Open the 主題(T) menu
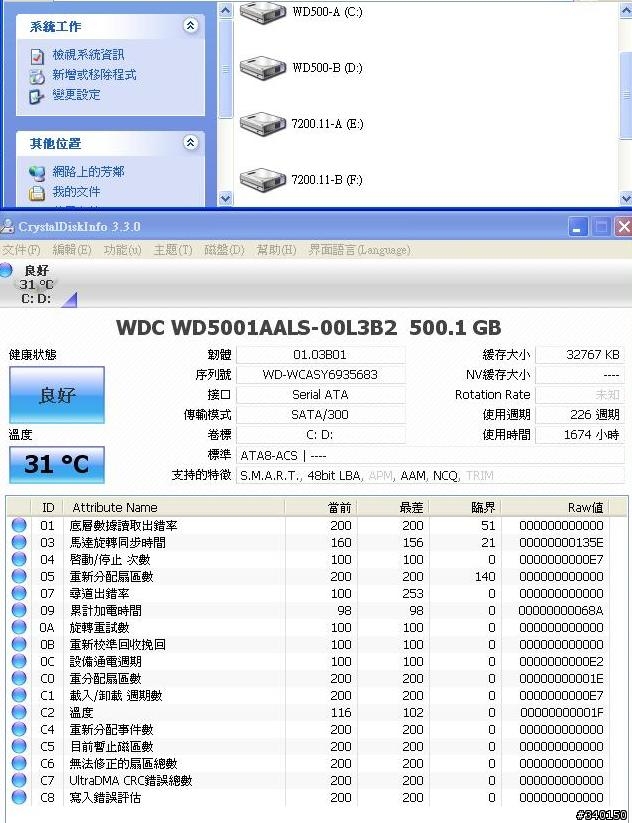 173,250
